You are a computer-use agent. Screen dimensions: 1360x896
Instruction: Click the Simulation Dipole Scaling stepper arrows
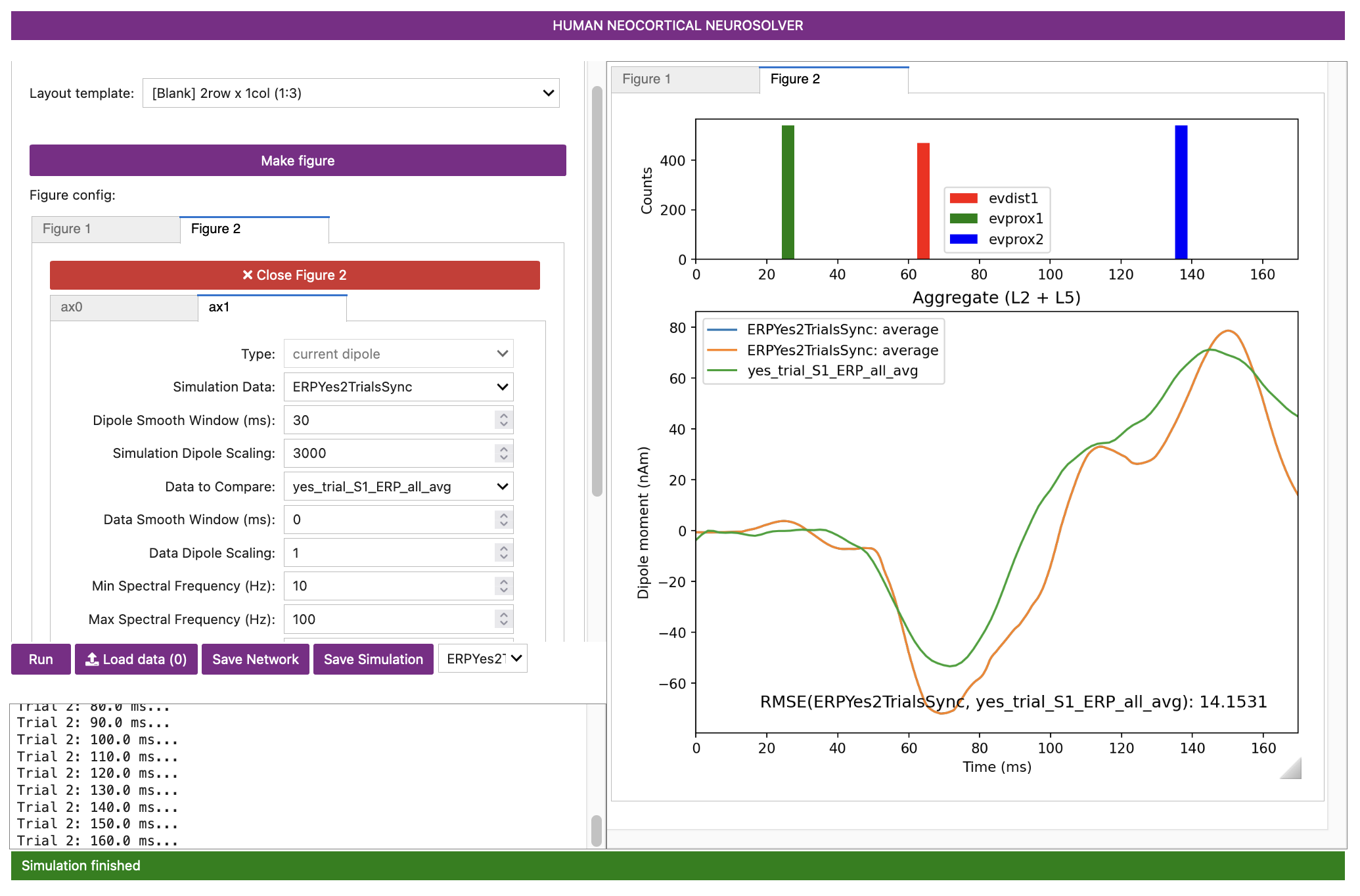pyautogui.click(x=503, y=453)
